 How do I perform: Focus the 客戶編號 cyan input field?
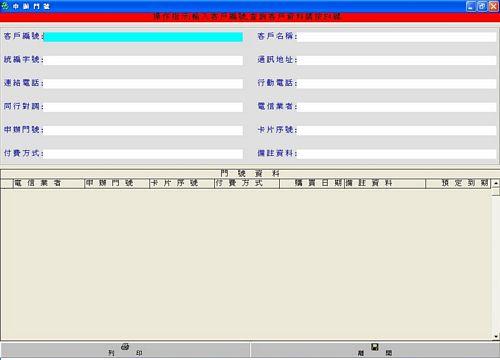143,37
